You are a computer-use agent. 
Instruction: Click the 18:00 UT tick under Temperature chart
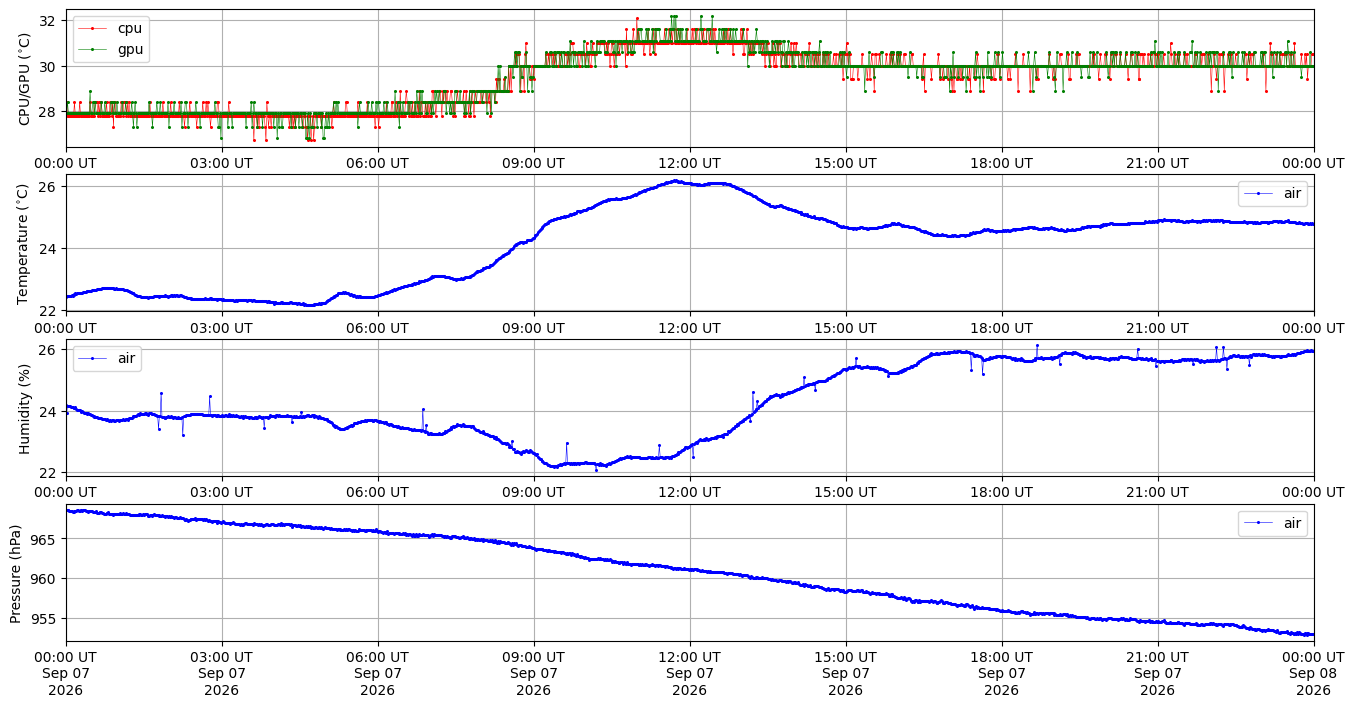coord(1002,327)
